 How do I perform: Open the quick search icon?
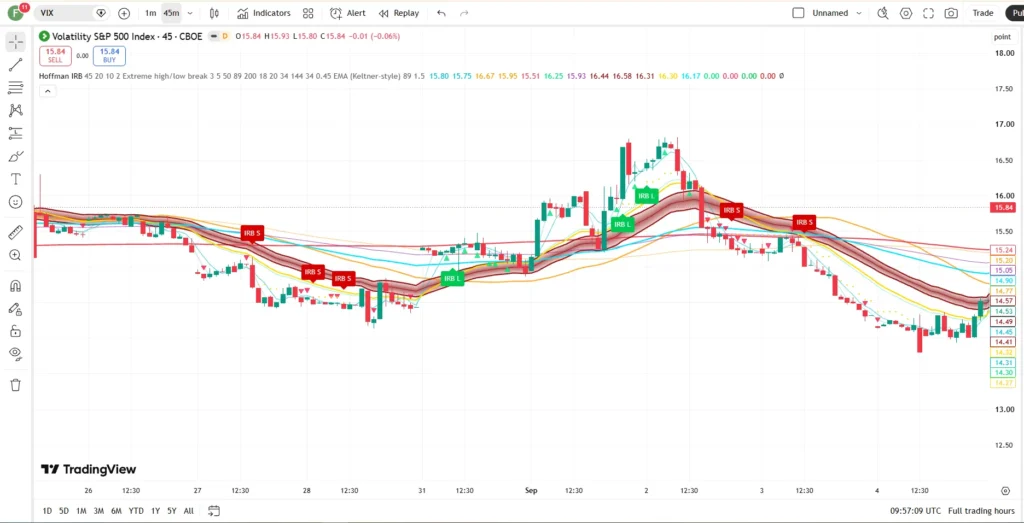(883, 13)
